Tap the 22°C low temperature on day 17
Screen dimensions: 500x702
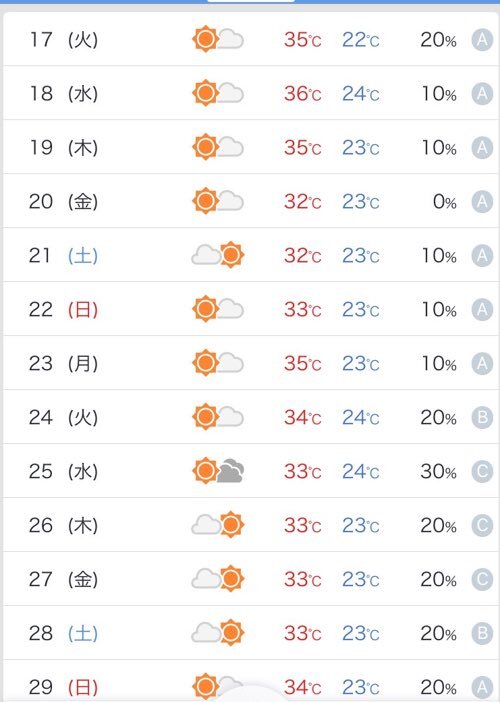pyautogui.click(x=361, y=40)
